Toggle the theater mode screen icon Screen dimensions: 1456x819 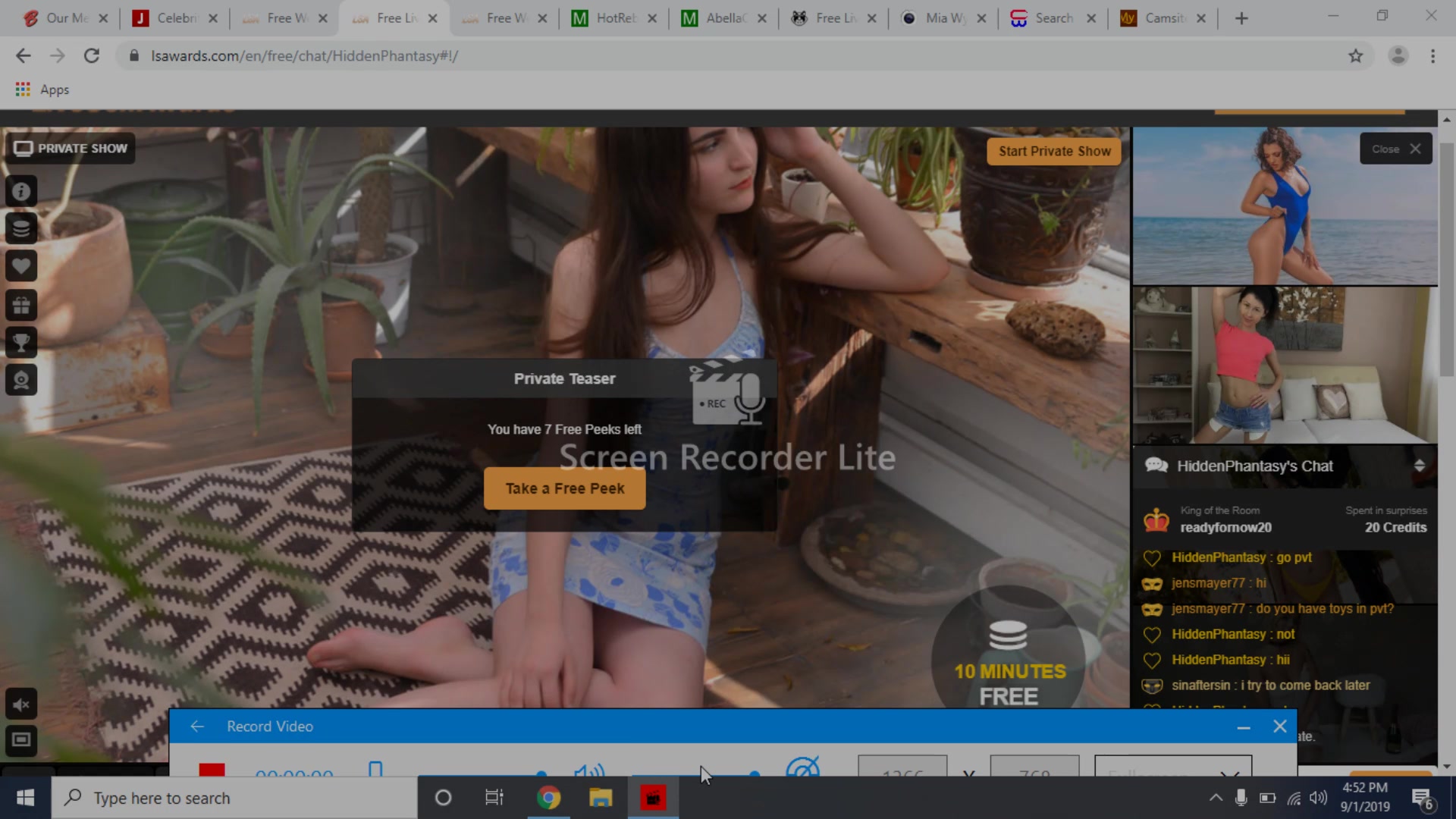[x=21, y=739]
